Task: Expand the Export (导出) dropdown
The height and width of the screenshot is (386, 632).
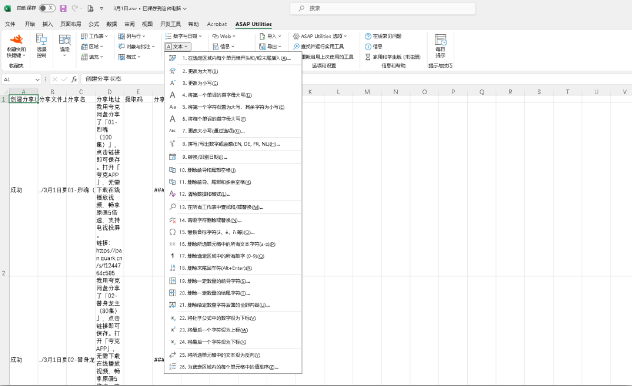Action: click(x=270, y=46)
